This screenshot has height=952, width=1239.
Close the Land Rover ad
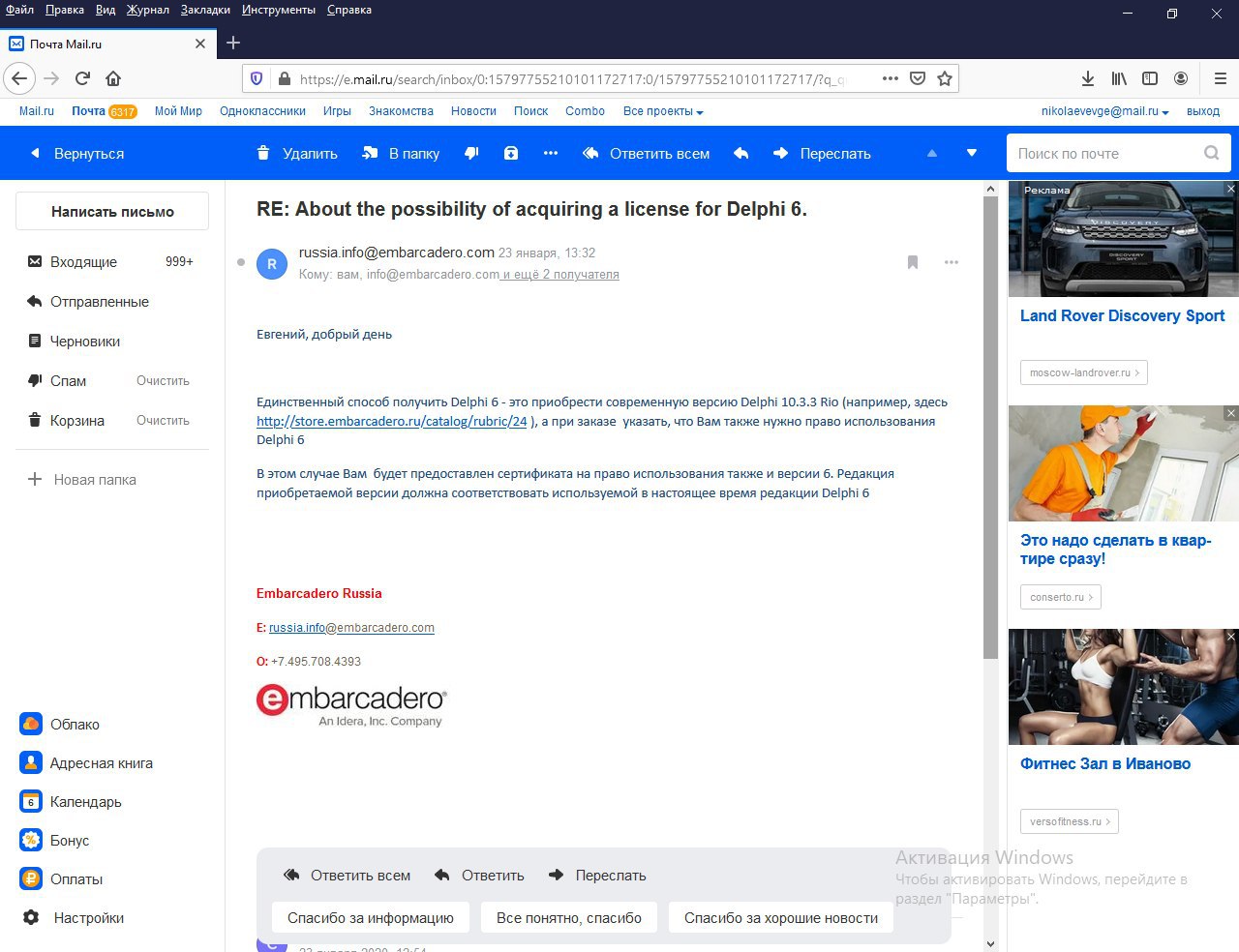tap(1231, 189)
